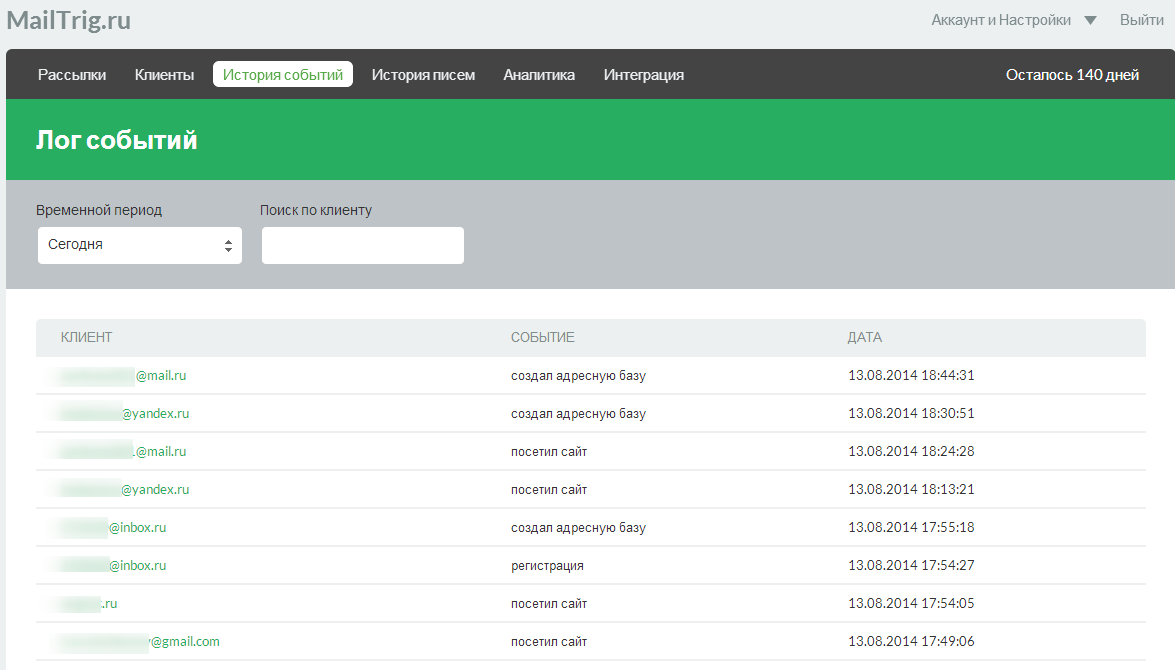Screen dimensions: 1175x670
Task: Focus the Поиск по клиенту search field
Action: click(363, 245)
